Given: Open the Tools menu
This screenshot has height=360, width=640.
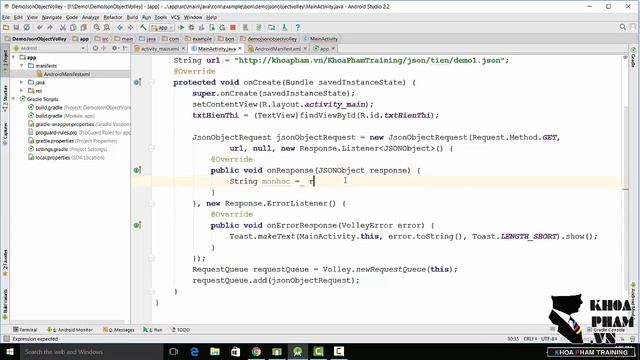Looking at the screenshot, I should click(x=161, y=17).
